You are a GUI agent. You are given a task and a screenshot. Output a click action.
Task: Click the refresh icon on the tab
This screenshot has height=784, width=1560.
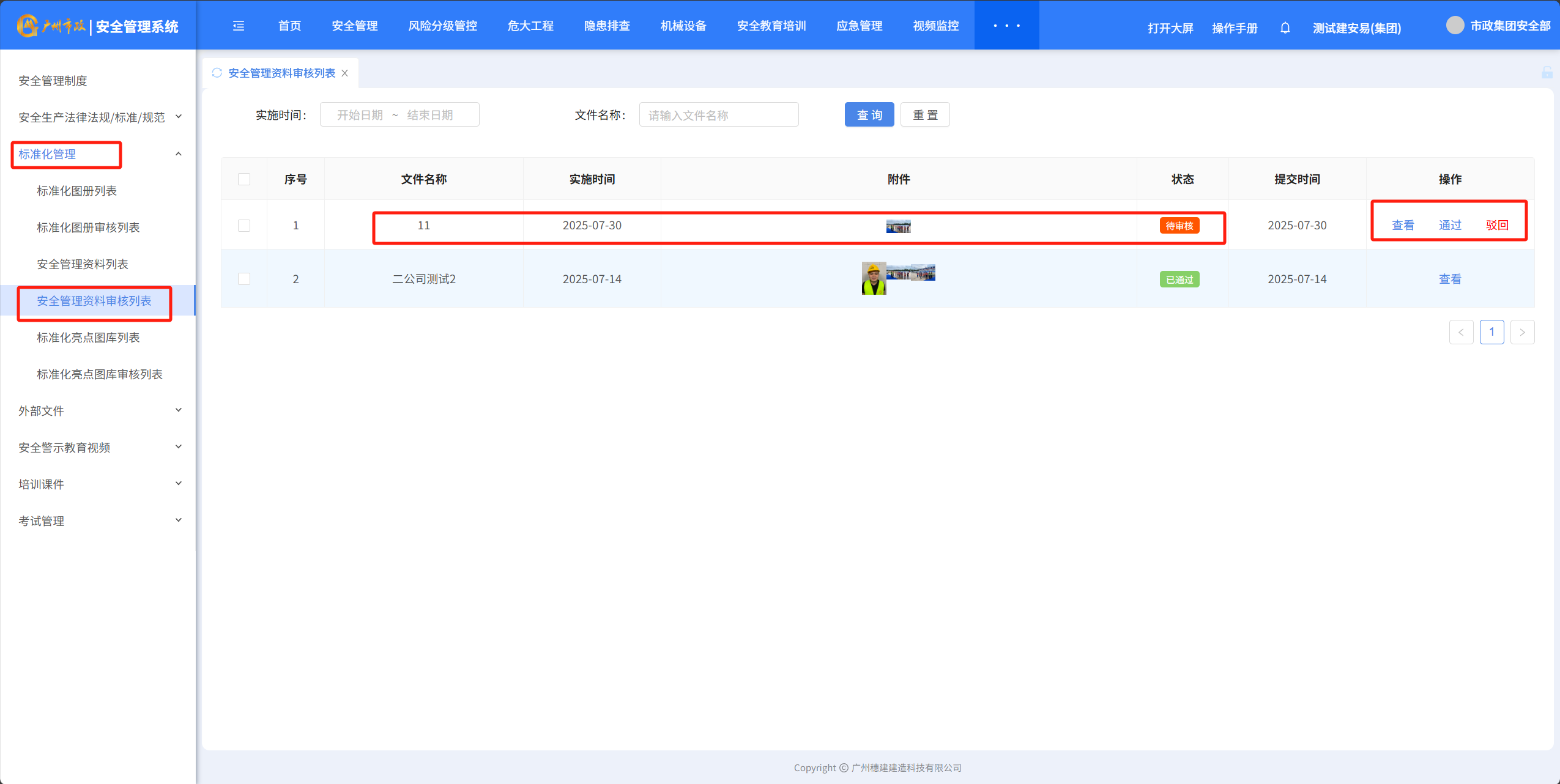pos(217,73)
